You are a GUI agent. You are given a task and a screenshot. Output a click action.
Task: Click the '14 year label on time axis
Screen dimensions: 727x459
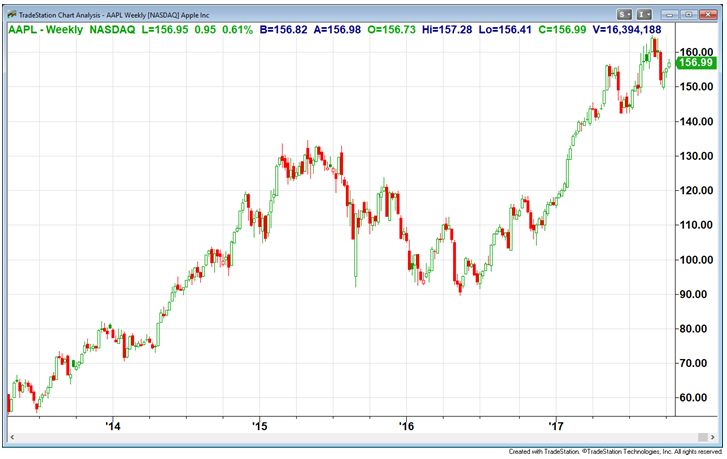113,426
